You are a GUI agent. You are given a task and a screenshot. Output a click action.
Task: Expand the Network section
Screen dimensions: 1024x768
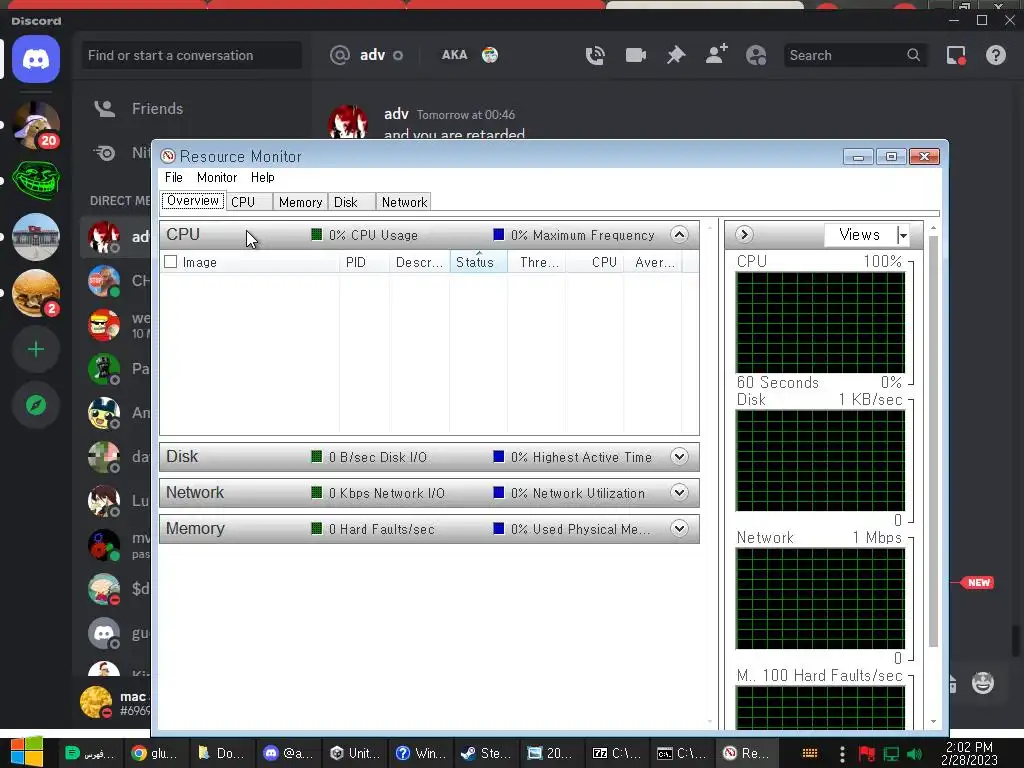click(x=679, y=492)
